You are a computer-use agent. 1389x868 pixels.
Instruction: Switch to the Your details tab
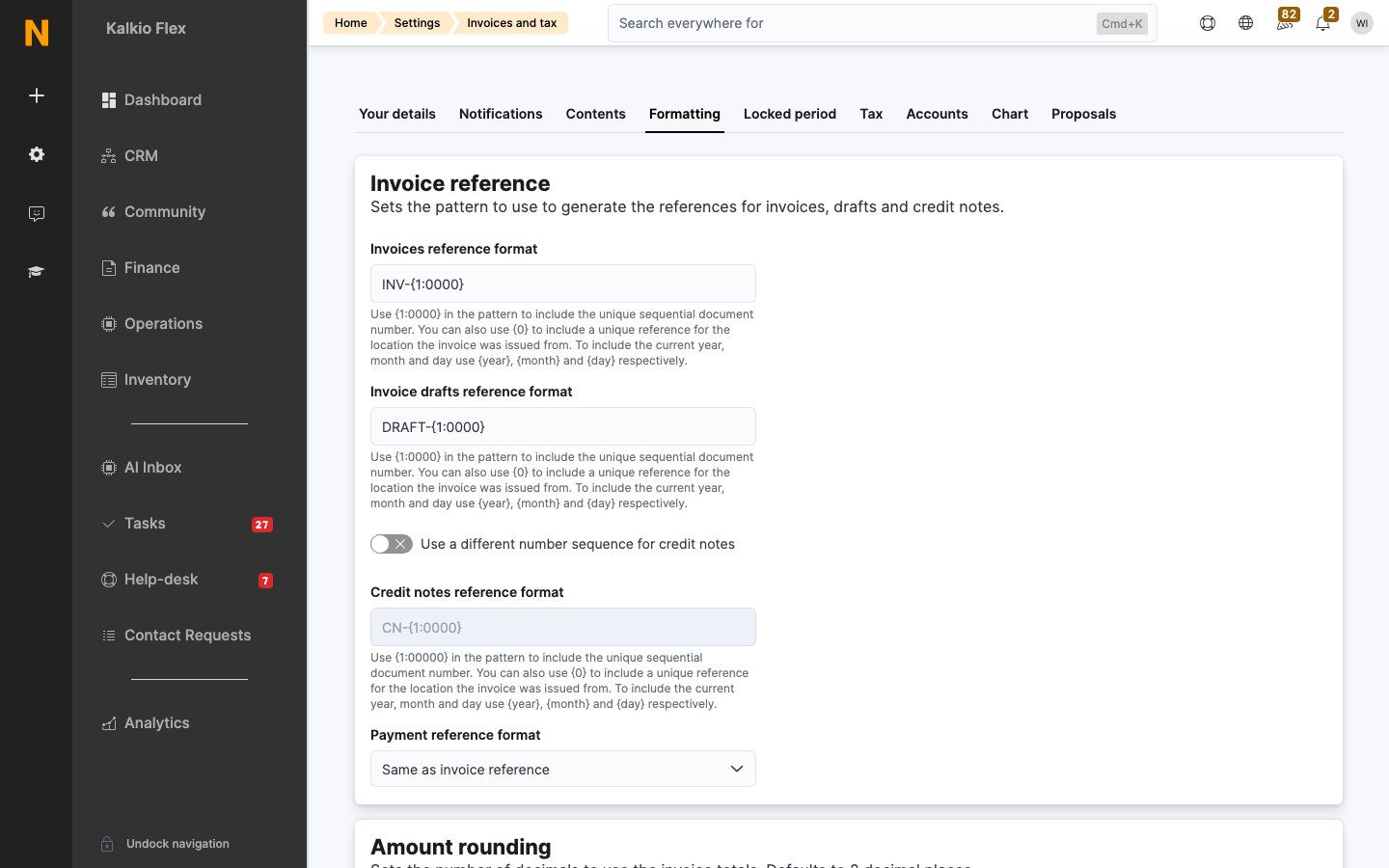click(x=397, y=114)
